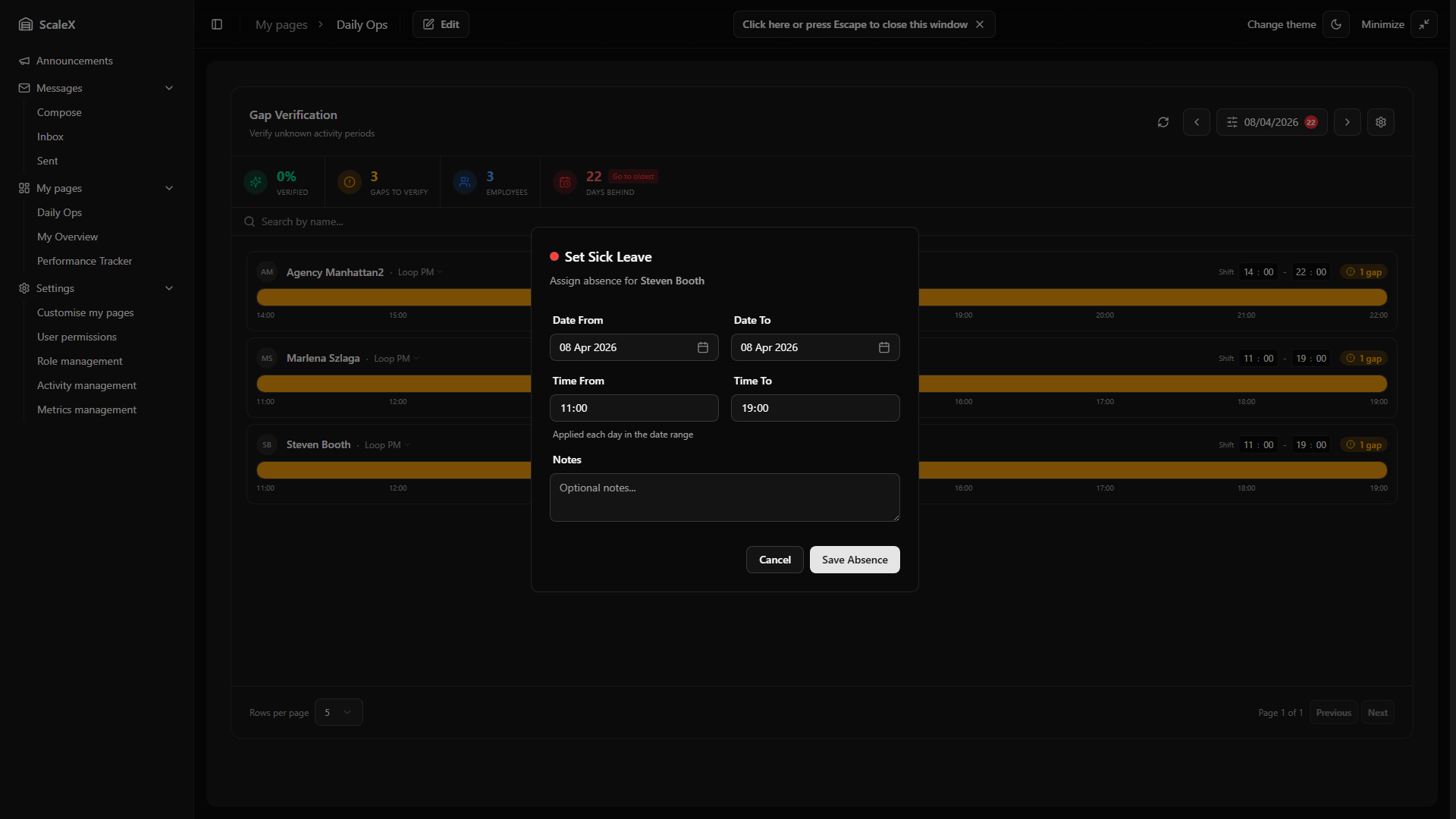Click the refresh icon in Gap Verification
The width and height of the screenshot is (1456, 819).
click(x=1163, y=122)
